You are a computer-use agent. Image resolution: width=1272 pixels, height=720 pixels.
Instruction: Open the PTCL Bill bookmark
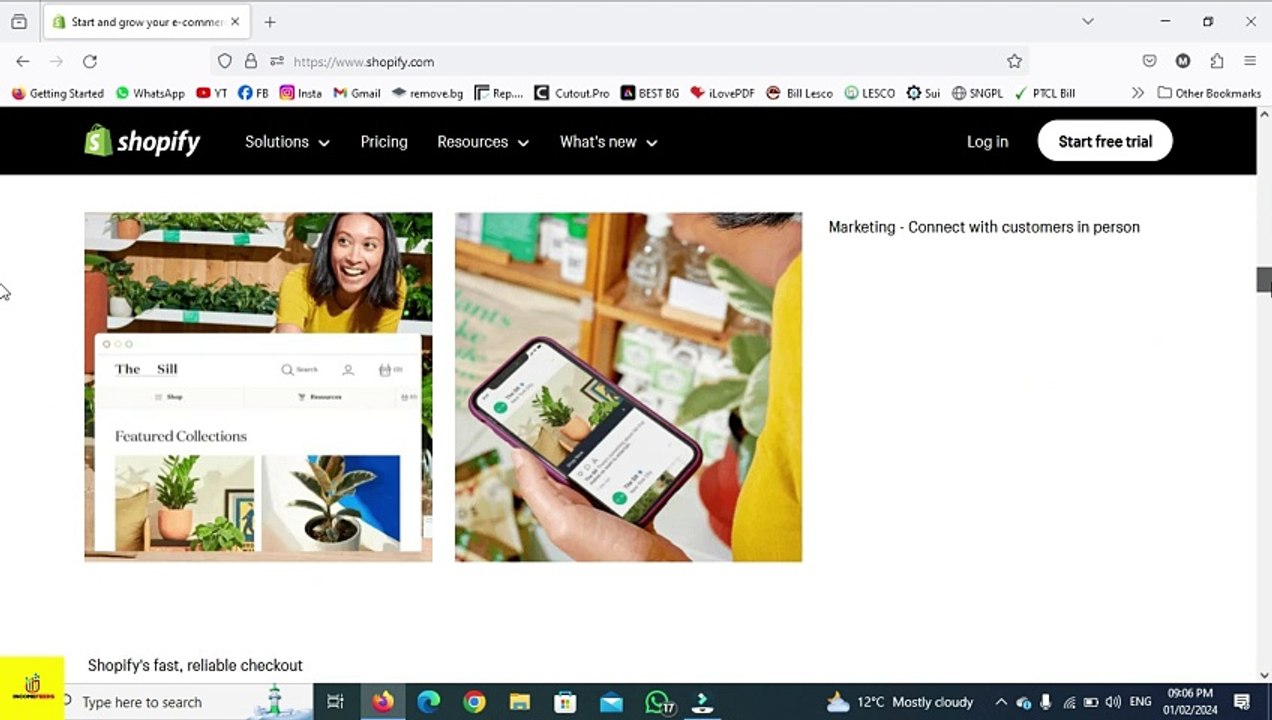click(1045, 93)
